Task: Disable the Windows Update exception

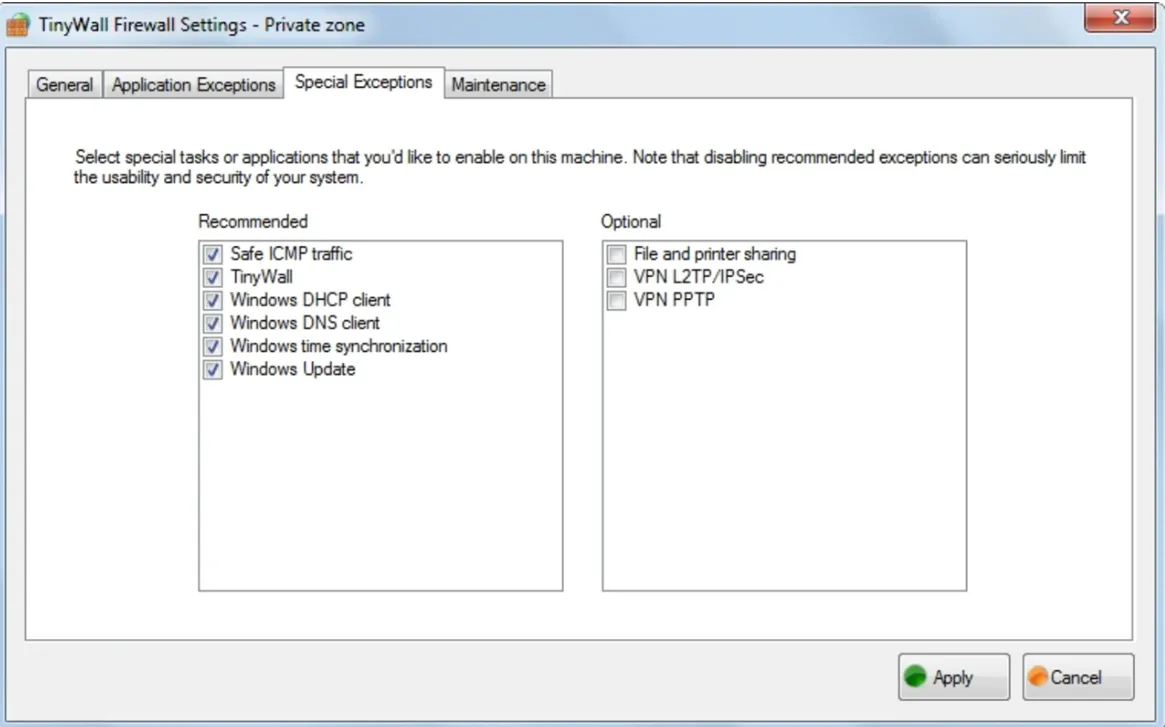Action: tap(212, 369)
